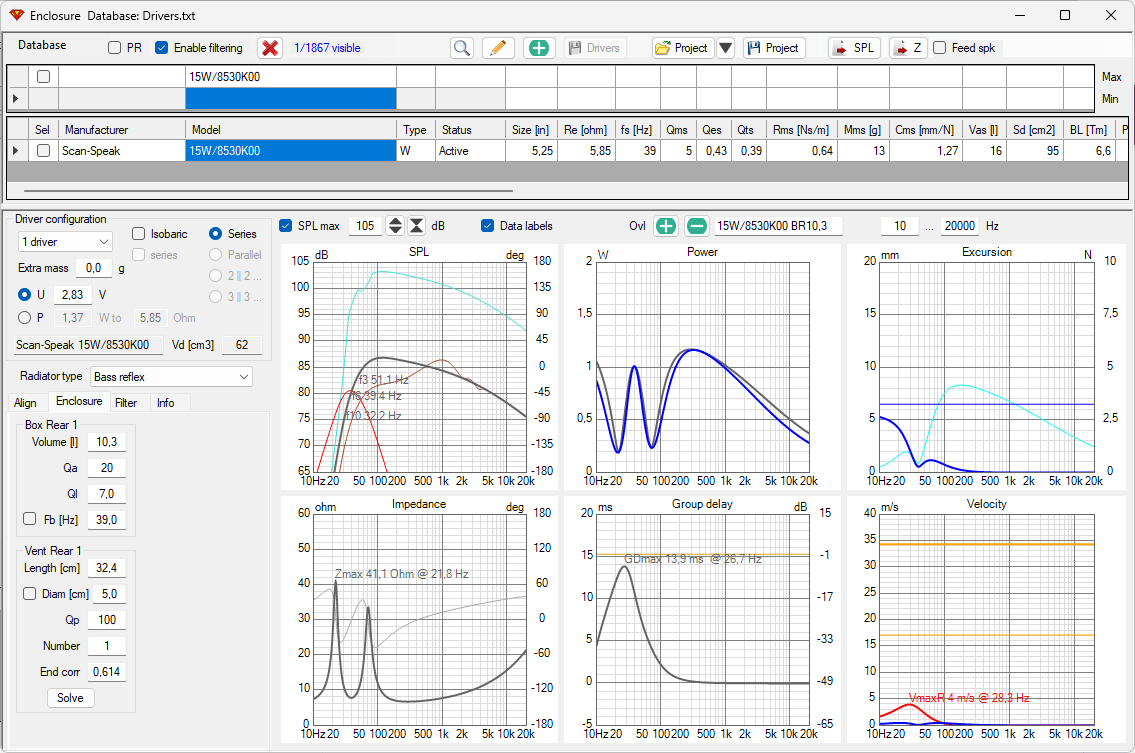
Task: Toggle the SPL max checkbox
Action: point(286,225)
